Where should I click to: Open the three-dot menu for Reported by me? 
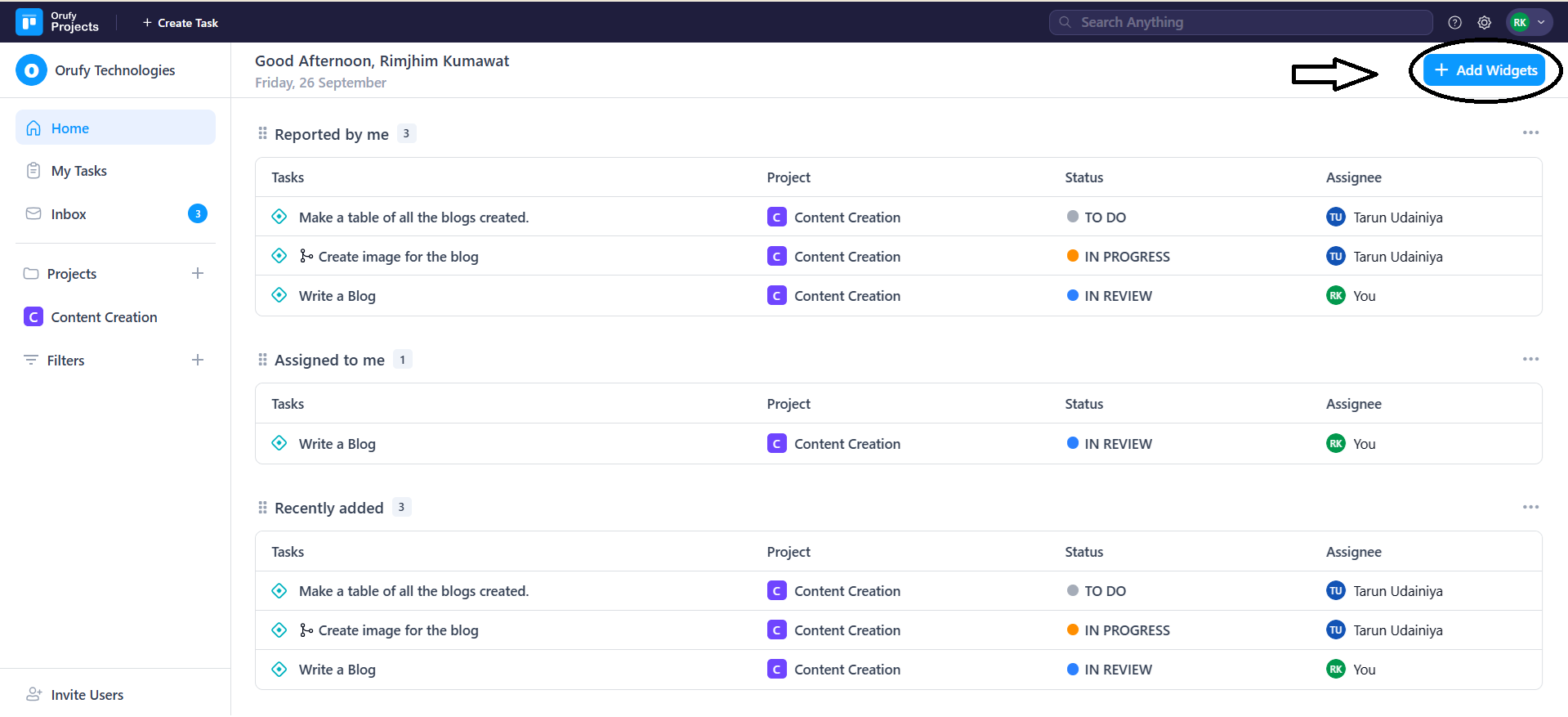click(x=1530, y=132)
